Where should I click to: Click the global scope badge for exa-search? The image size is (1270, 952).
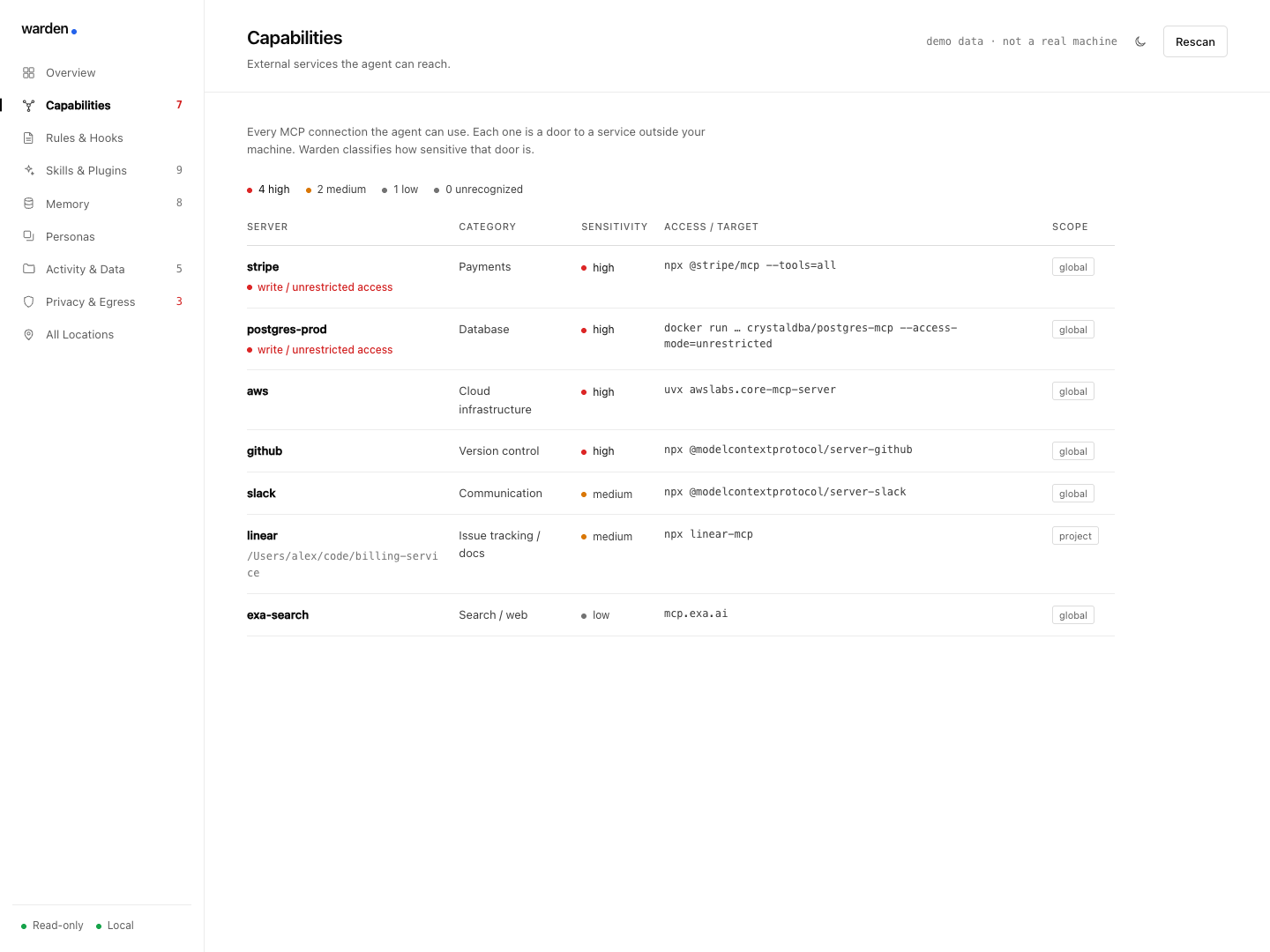[x=1072, y=615]
